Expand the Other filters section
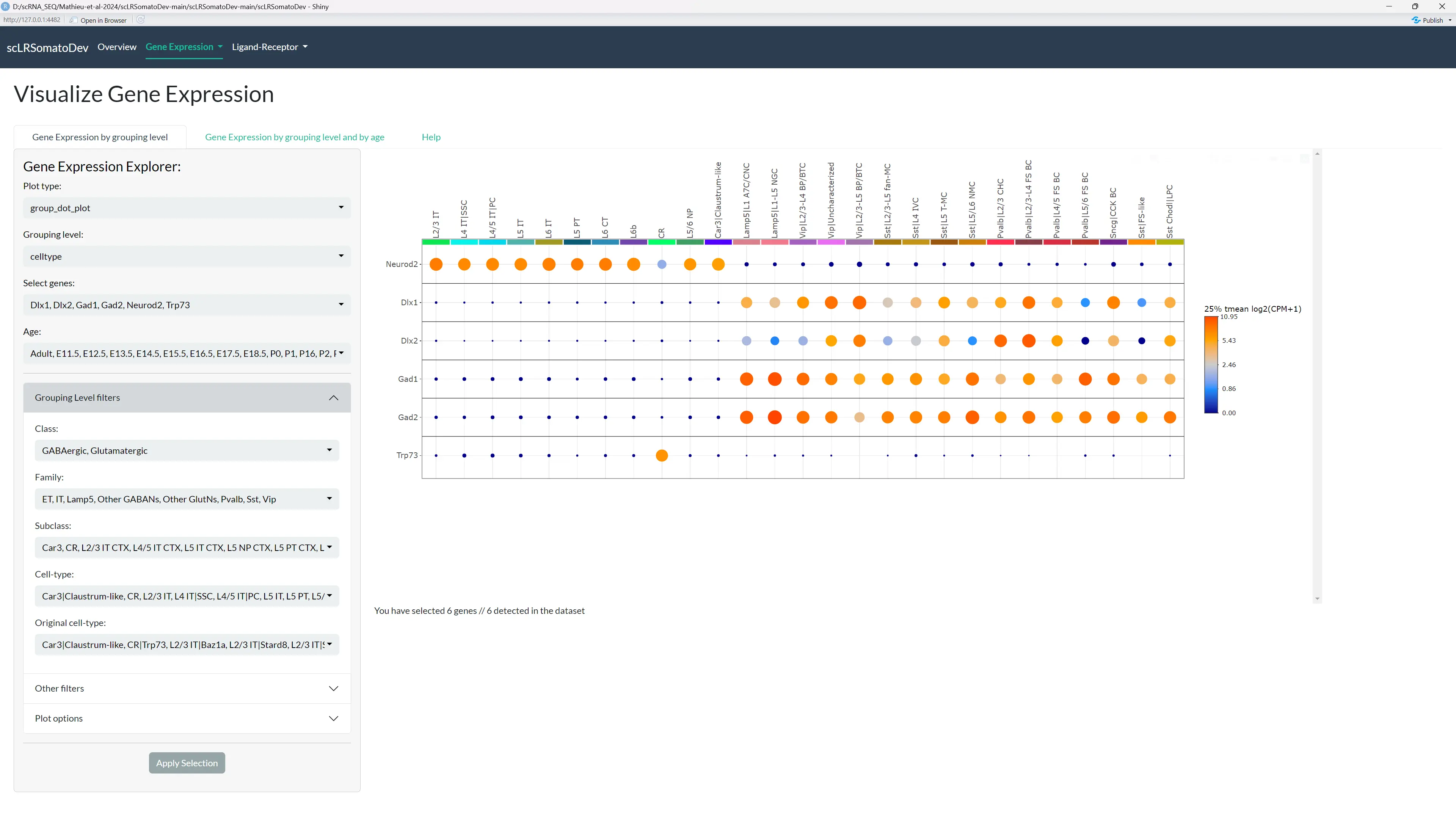This screenshot has width=1456, height=819. click(x=187, y=689)
